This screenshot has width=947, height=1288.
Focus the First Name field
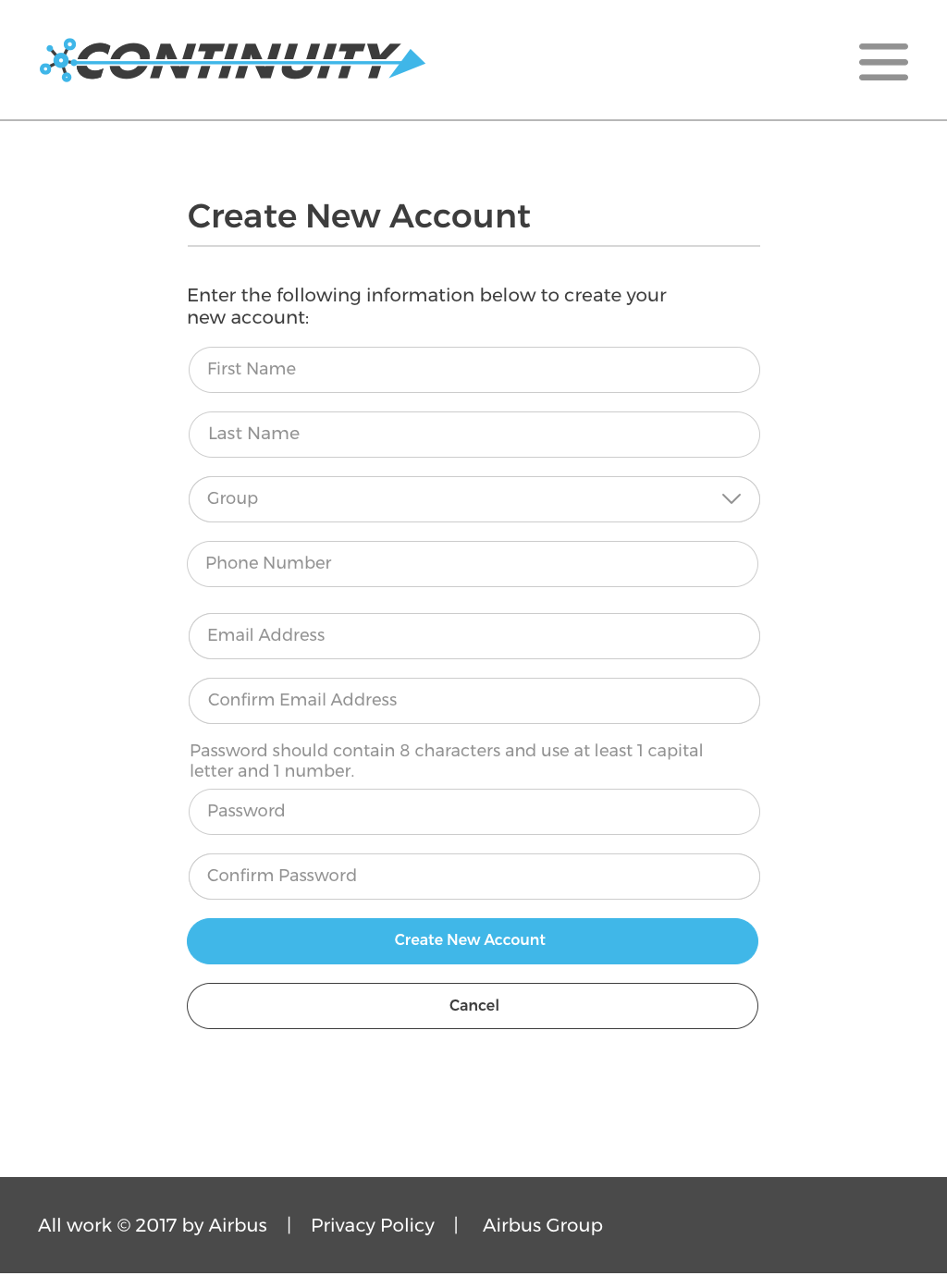(x=474, y=370)
